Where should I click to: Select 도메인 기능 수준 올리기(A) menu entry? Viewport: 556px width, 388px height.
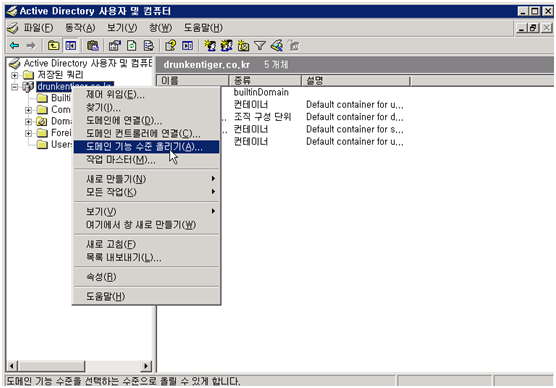pyautogui.click(x=146, y=147)
